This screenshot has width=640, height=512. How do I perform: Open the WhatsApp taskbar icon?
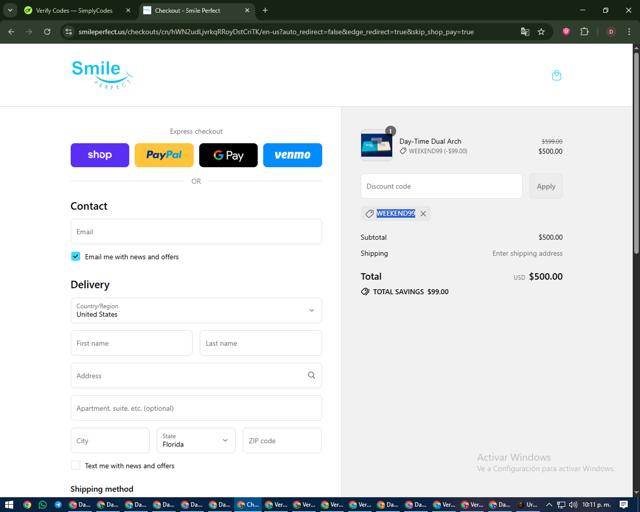coord(42,505)
